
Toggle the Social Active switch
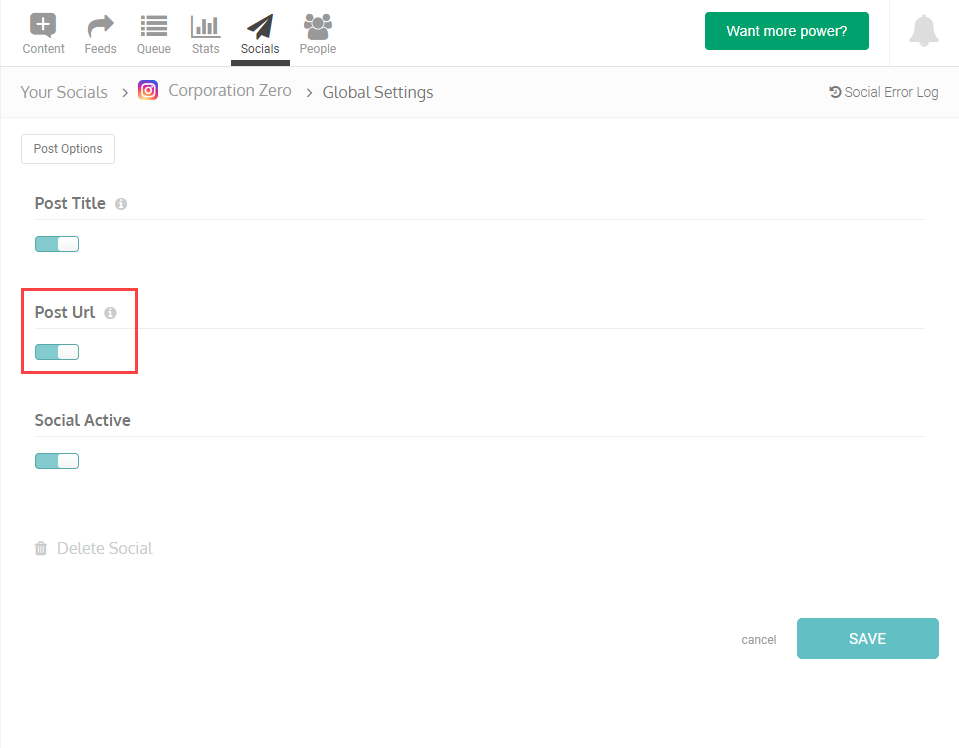tap(57, 461)
